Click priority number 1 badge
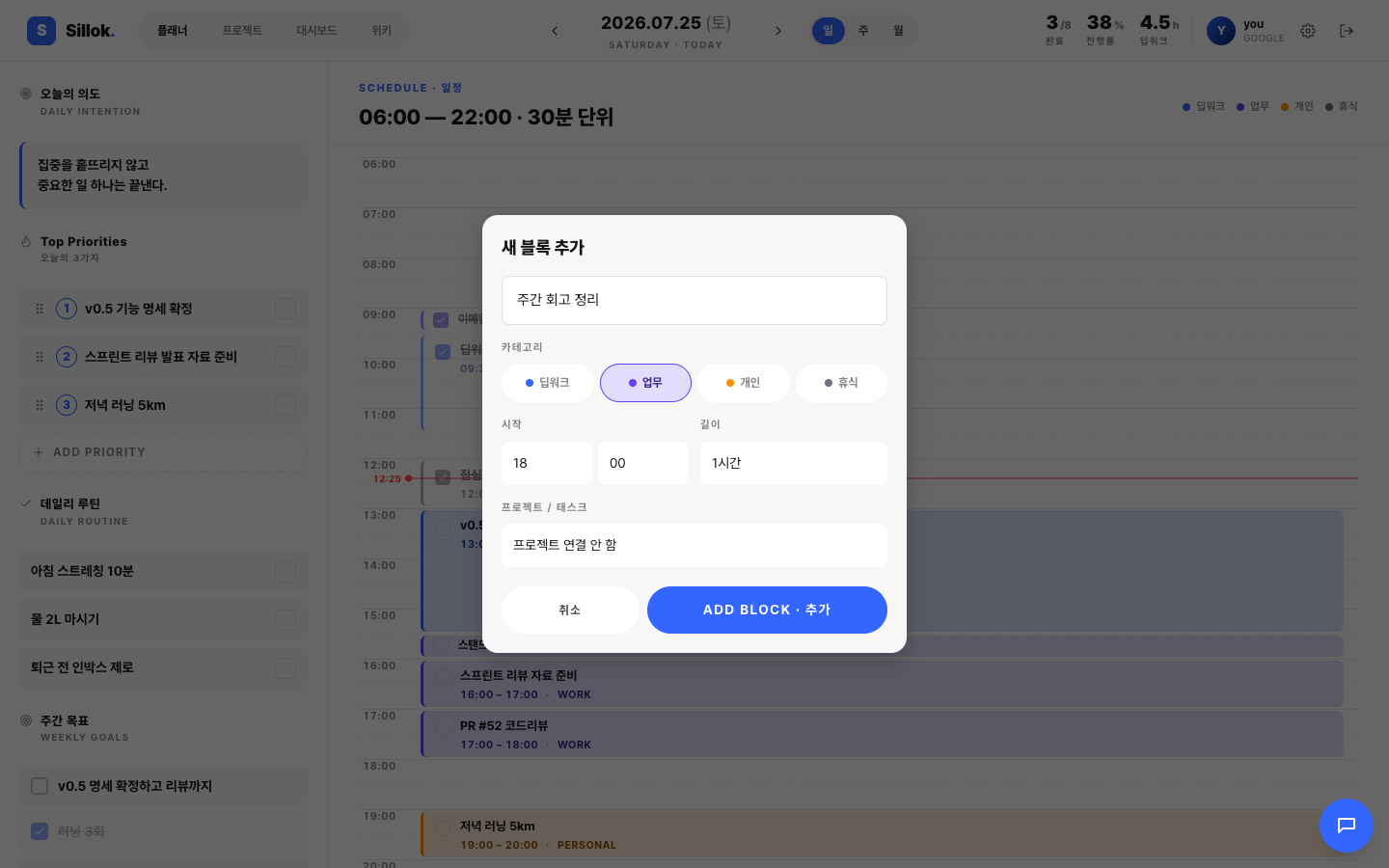This screenshot has height=868, width=1389. (67, 309)
